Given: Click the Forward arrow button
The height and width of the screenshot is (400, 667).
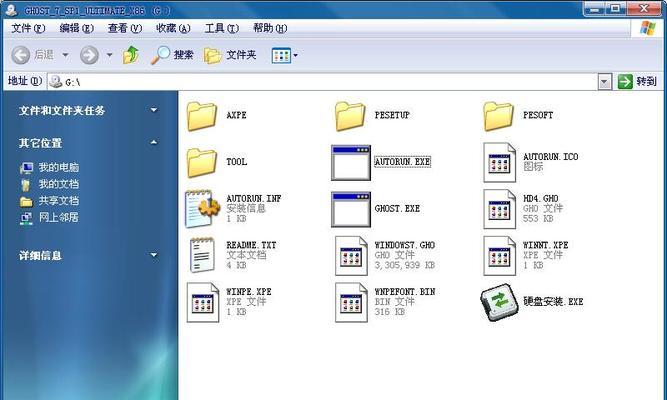Looking at the screenshot, I should pyautogui.click(x=89, y=55).
